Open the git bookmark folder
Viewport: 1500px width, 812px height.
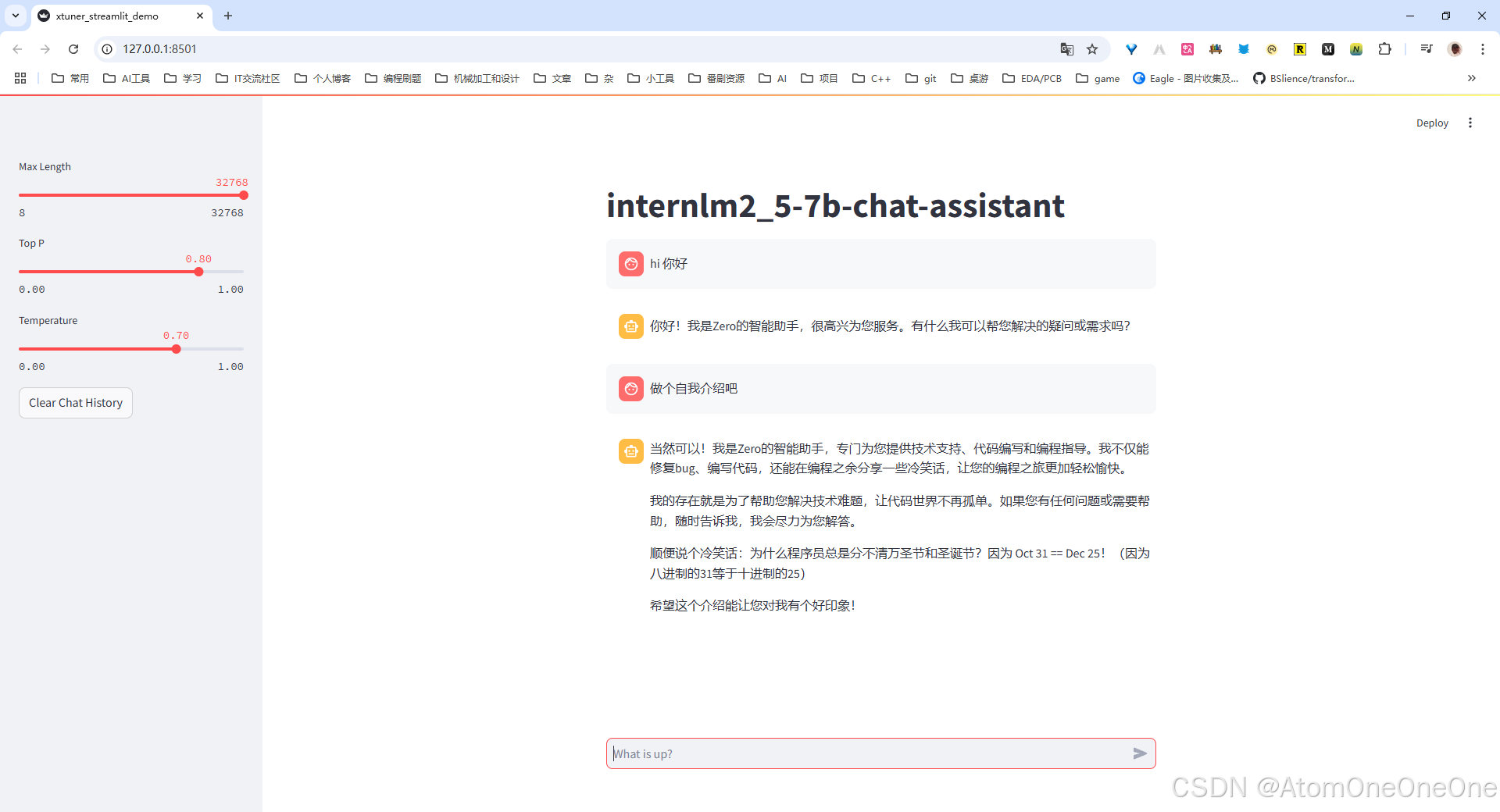click(x=921, y=78)
